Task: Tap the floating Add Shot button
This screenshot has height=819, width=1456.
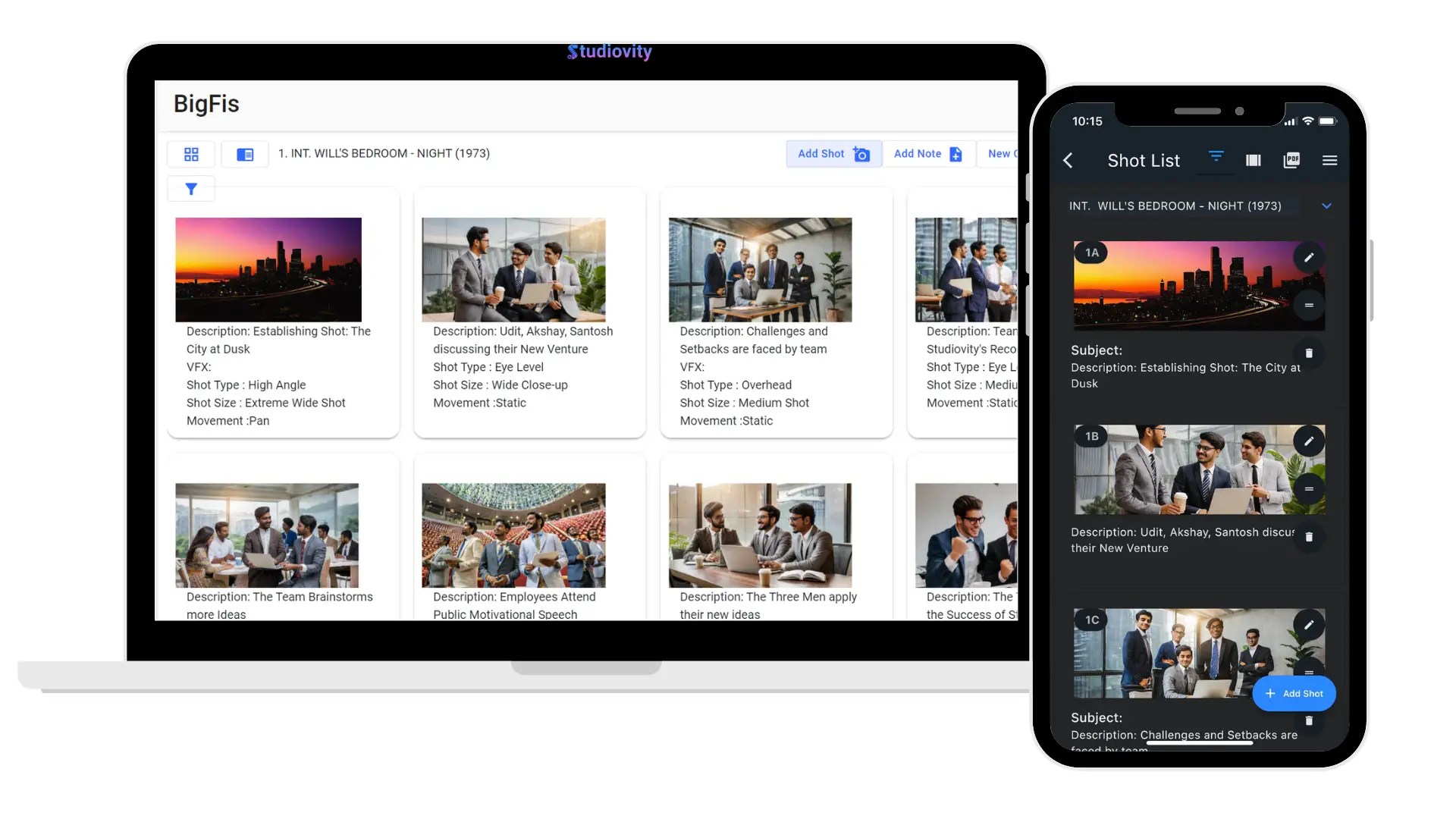Action: pyautogui.click(x=1294, y=693)
